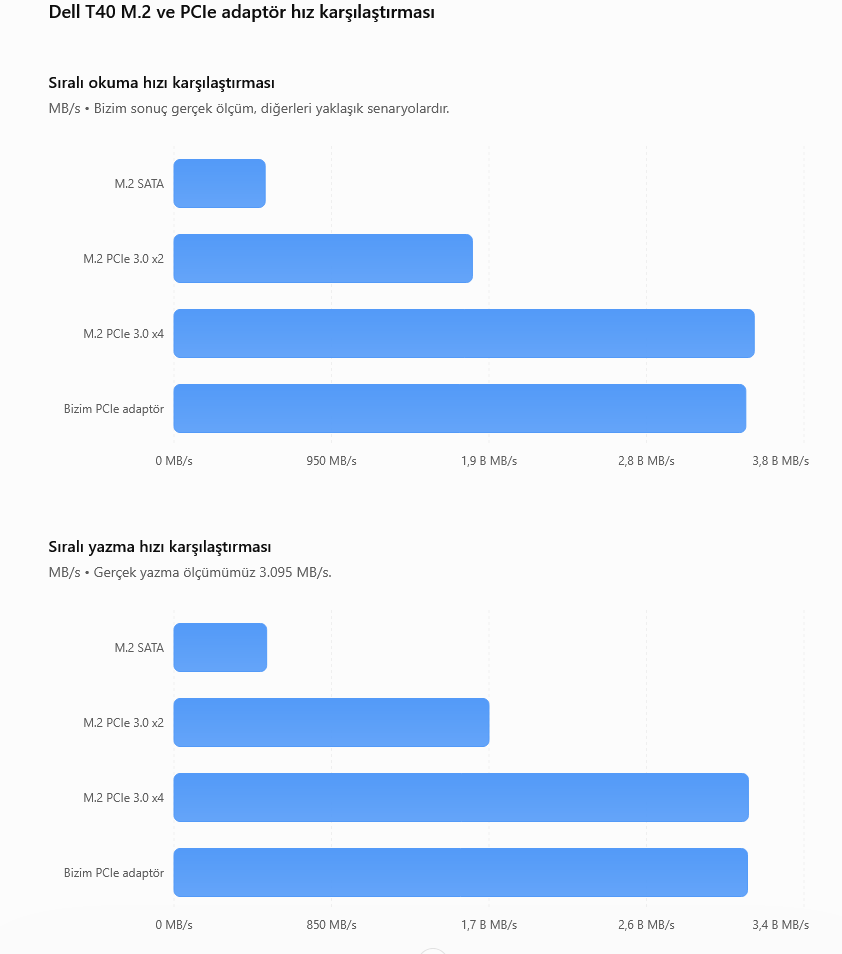Click the M.2 PCIe 3.0 x4 read bar

click(x=464, y=333)
